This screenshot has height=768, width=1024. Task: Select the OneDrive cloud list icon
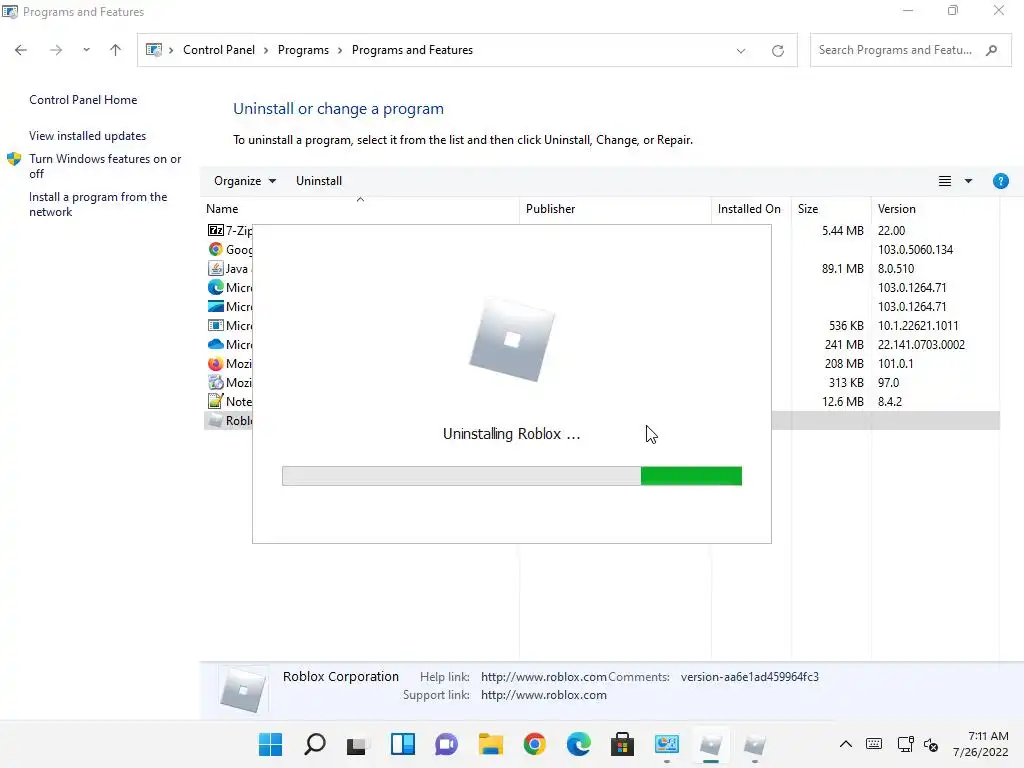click(216, 344)
